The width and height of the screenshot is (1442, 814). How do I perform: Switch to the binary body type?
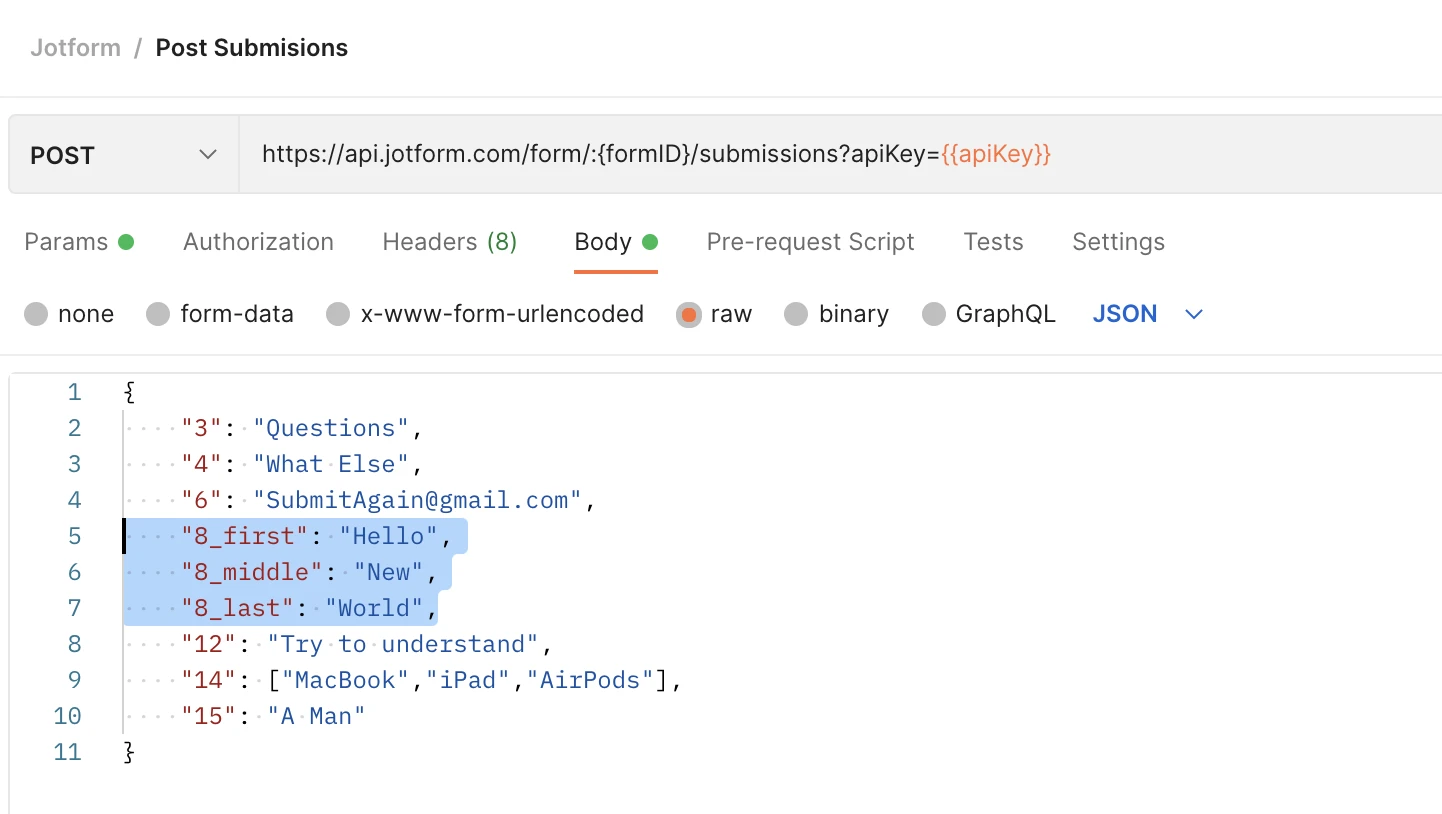point(796,314)
